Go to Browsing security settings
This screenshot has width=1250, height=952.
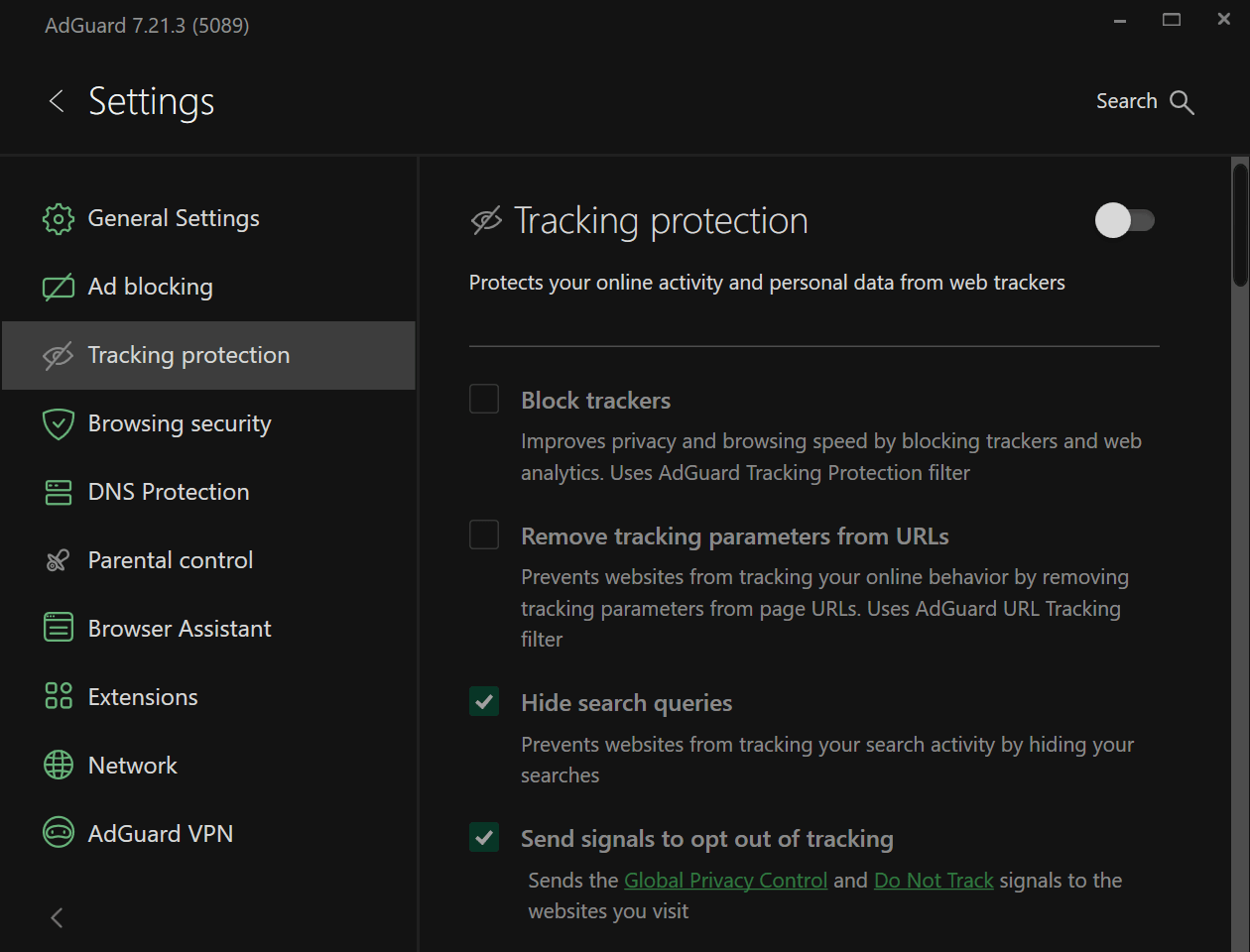point(208,424)
